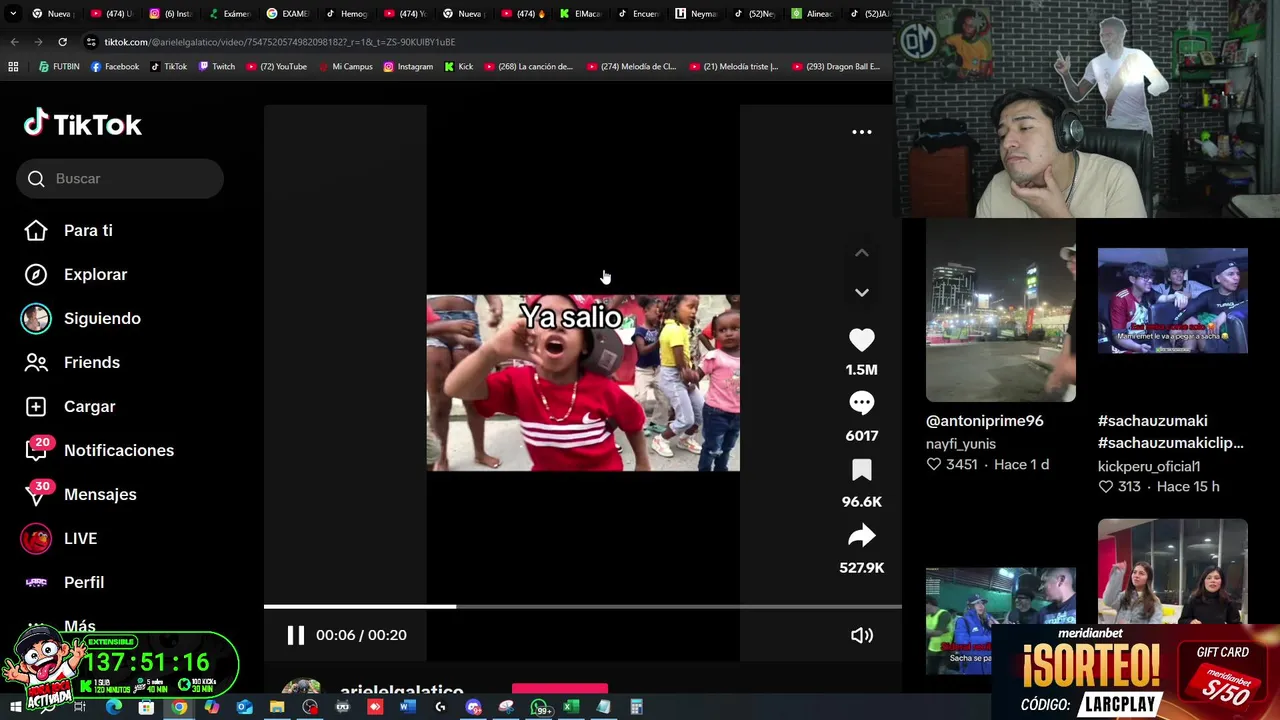Open the FUTBIN bookmark

click(x=59, y=67)
